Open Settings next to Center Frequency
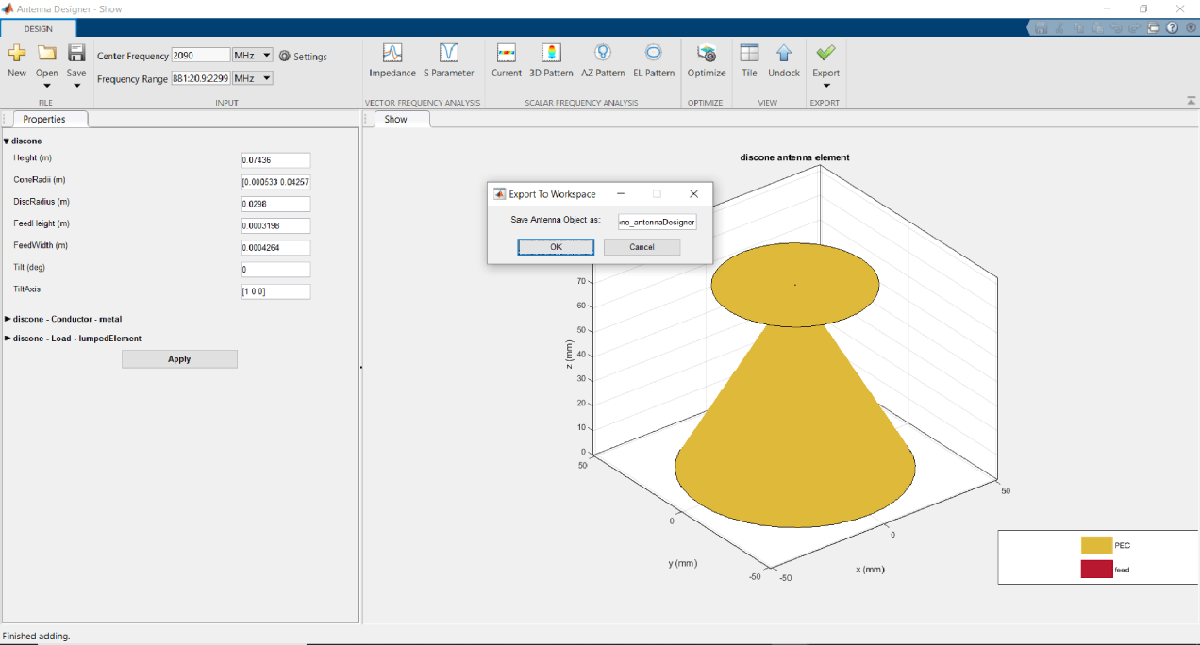Image resolution: width=1200 pixels, height=645 pixels. [x=303, y=56]
